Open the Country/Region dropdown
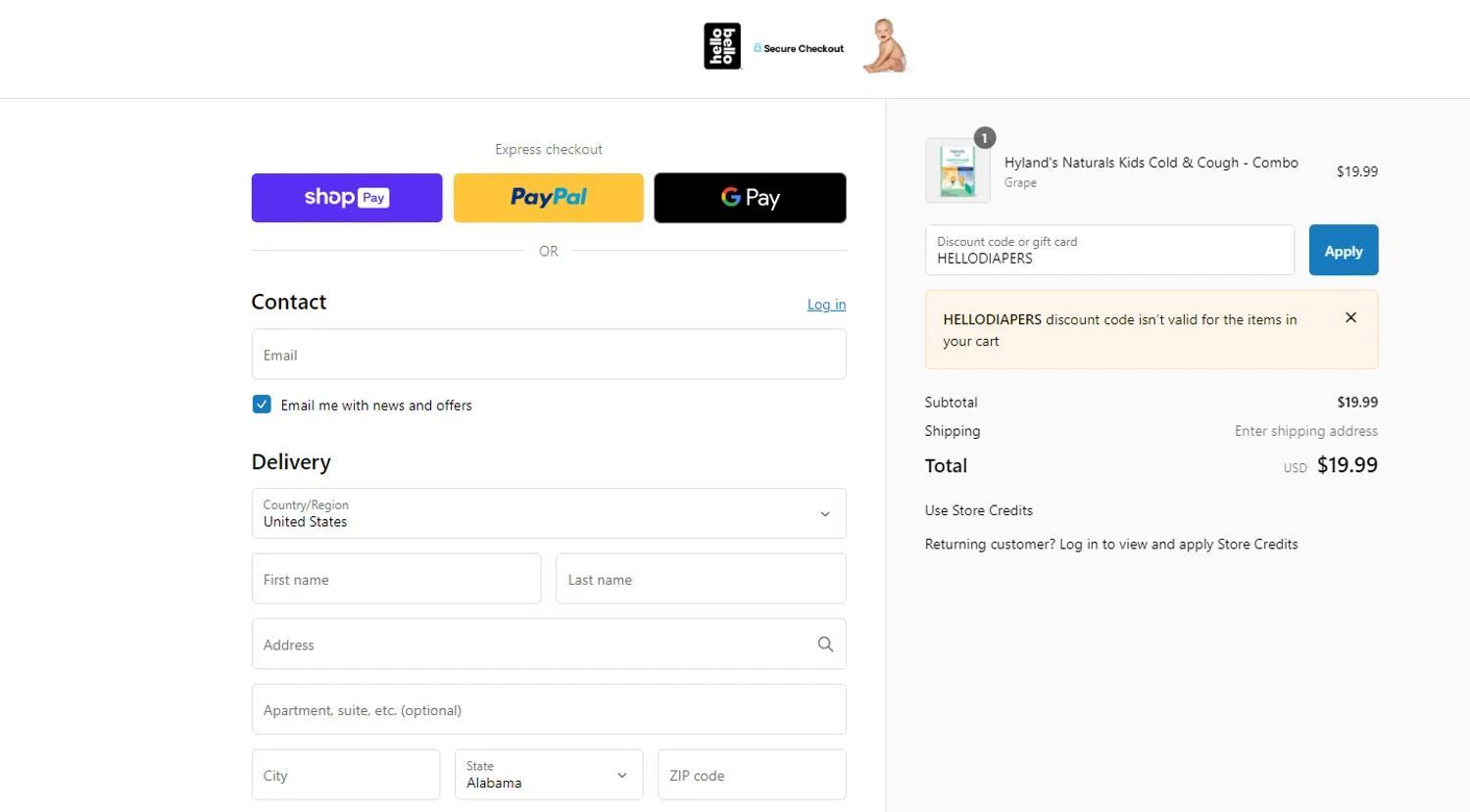This screenshot has height=812, width=1470. (x=549, y=513)
